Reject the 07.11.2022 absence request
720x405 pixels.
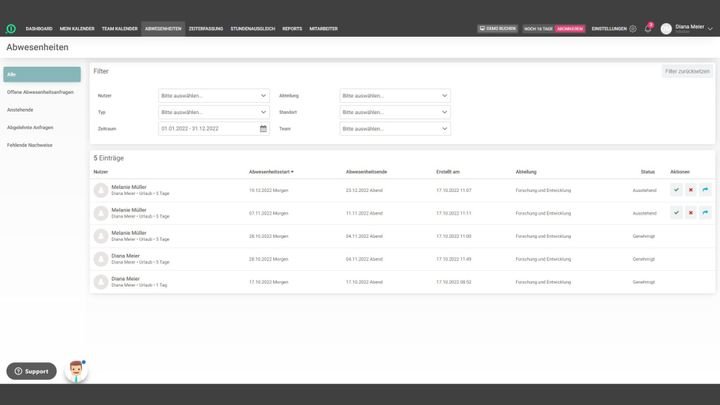point(691,212)
